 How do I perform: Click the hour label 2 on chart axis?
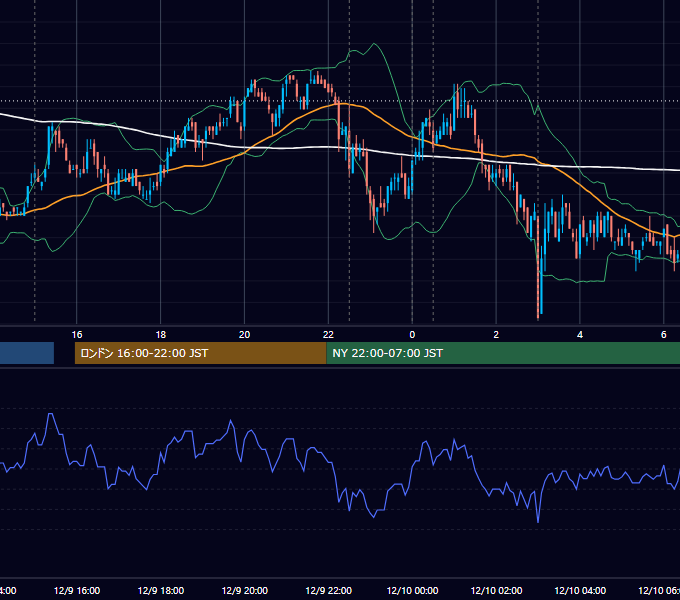(x=496, y=334)
